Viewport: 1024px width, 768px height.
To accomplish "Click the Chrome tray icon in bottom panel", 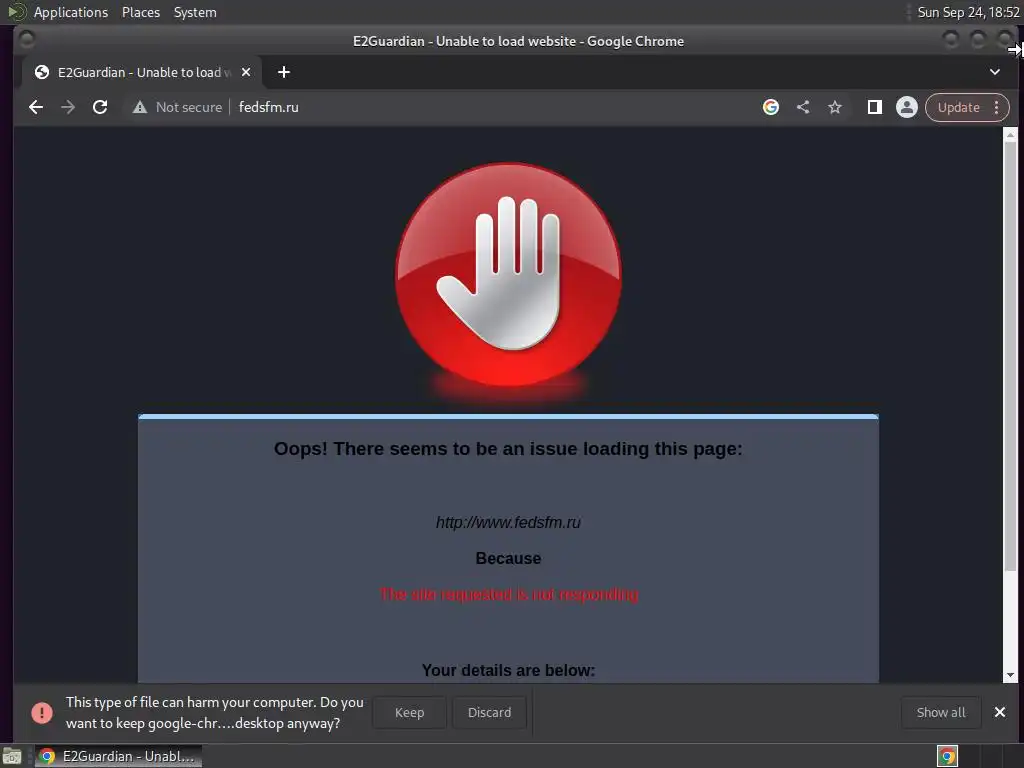I will (948, 756).
